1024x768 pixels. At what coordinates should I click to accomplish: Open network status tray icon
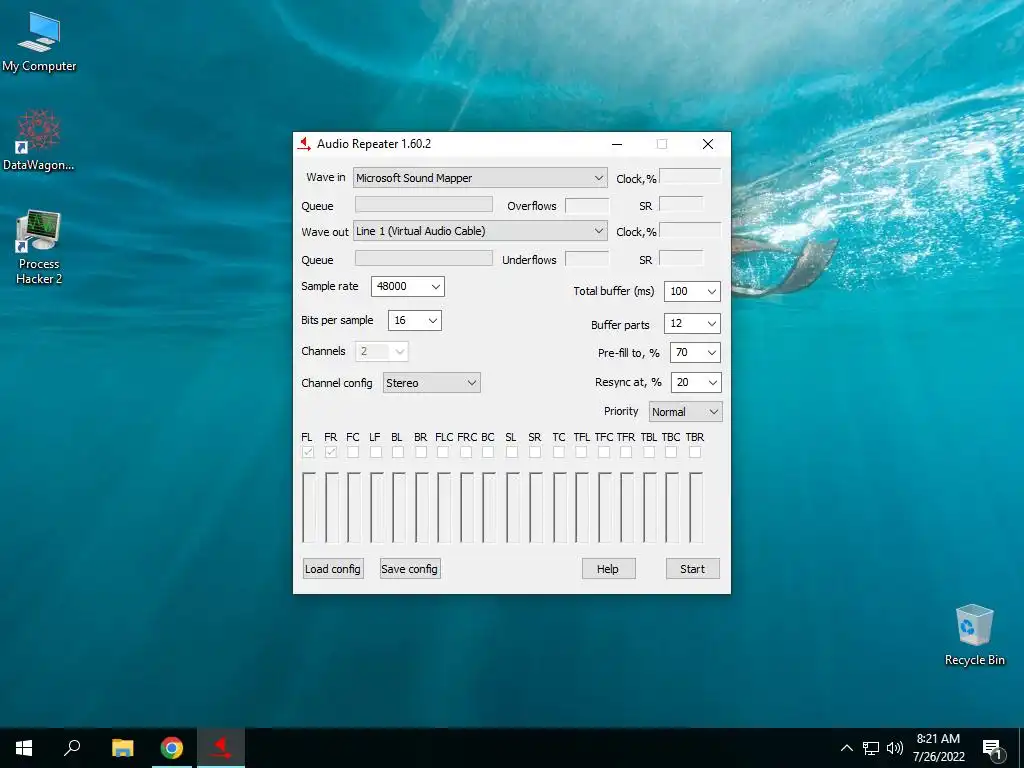coord(871,748)
